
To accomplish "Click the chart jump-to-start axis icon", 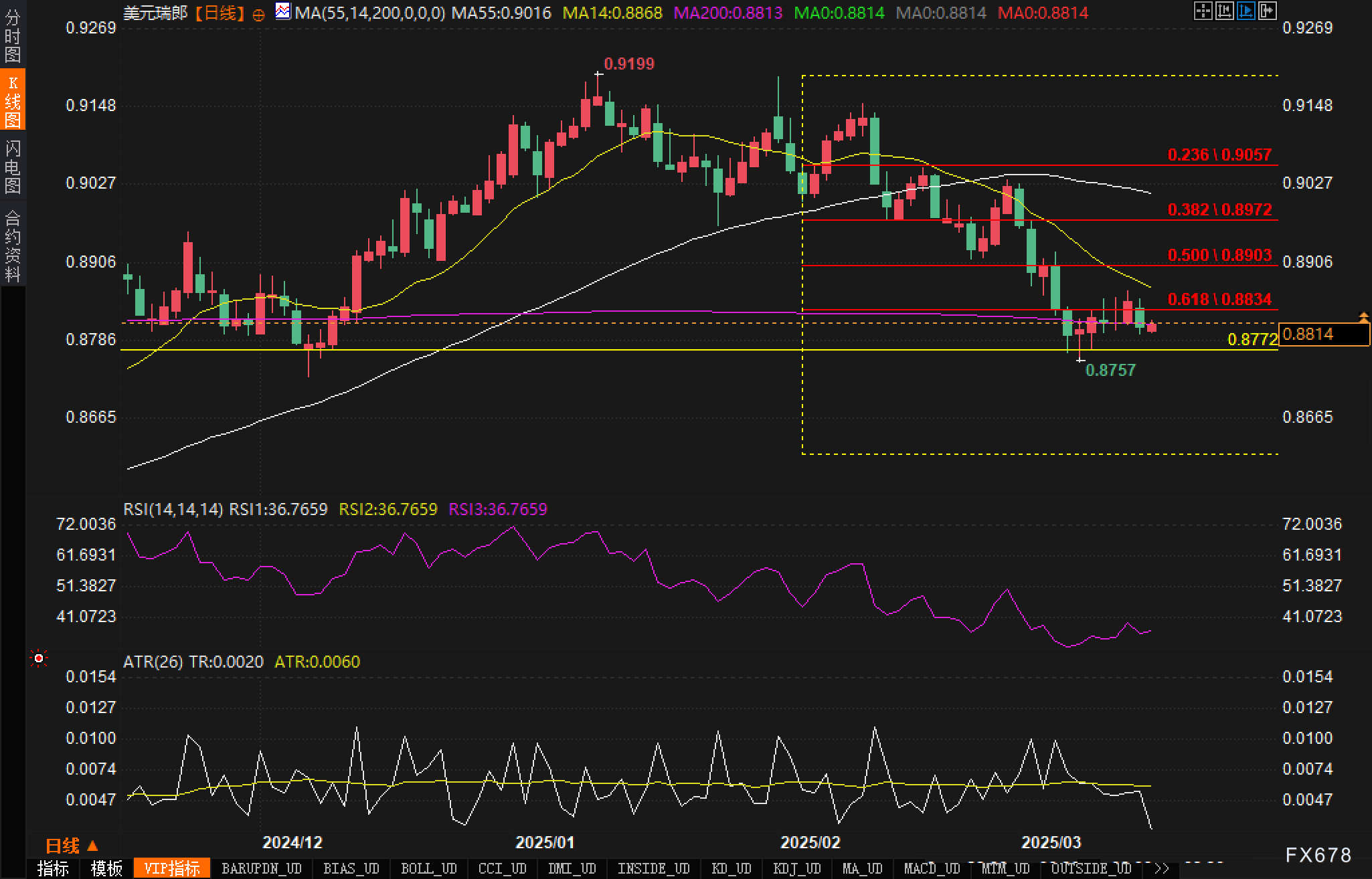I will 1224,11.
